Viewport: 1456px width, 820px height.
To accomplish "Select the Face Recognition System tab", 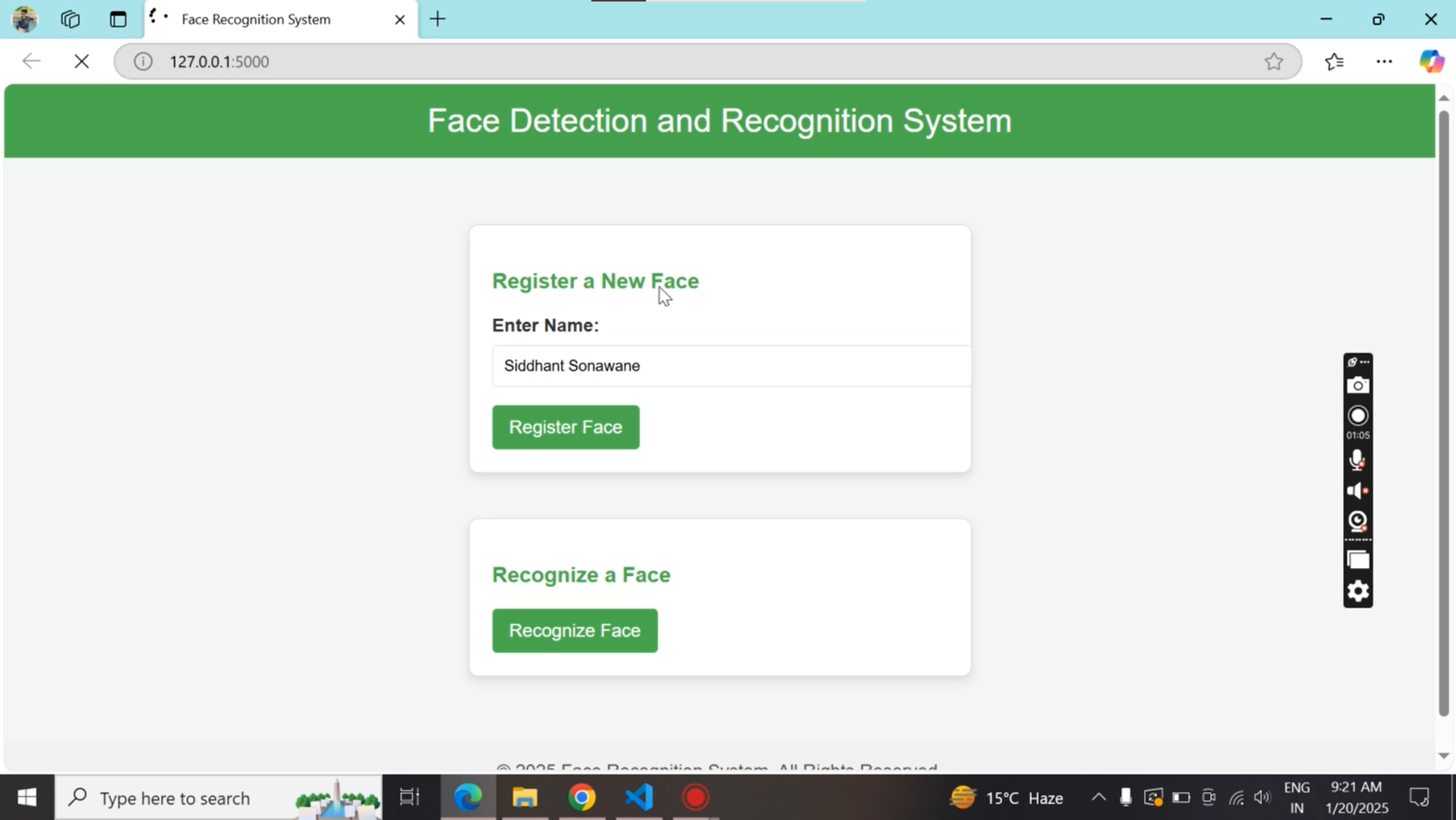I will 256,20.
